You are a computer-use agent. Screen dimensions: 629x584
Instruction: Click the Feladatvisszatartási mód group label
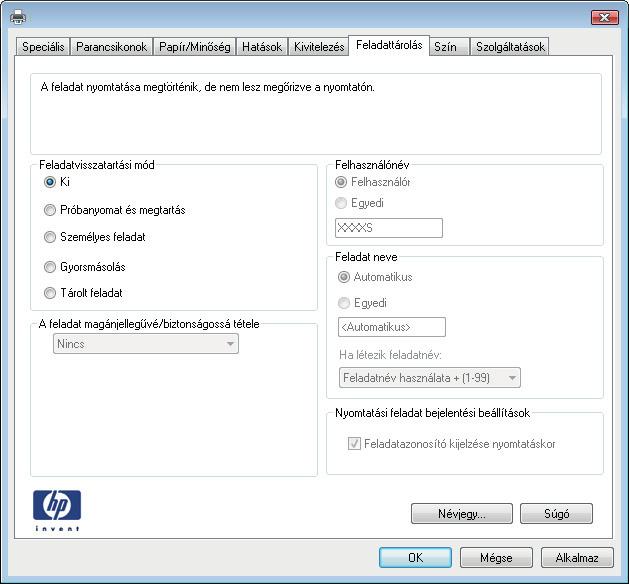(x=97, y=165)
